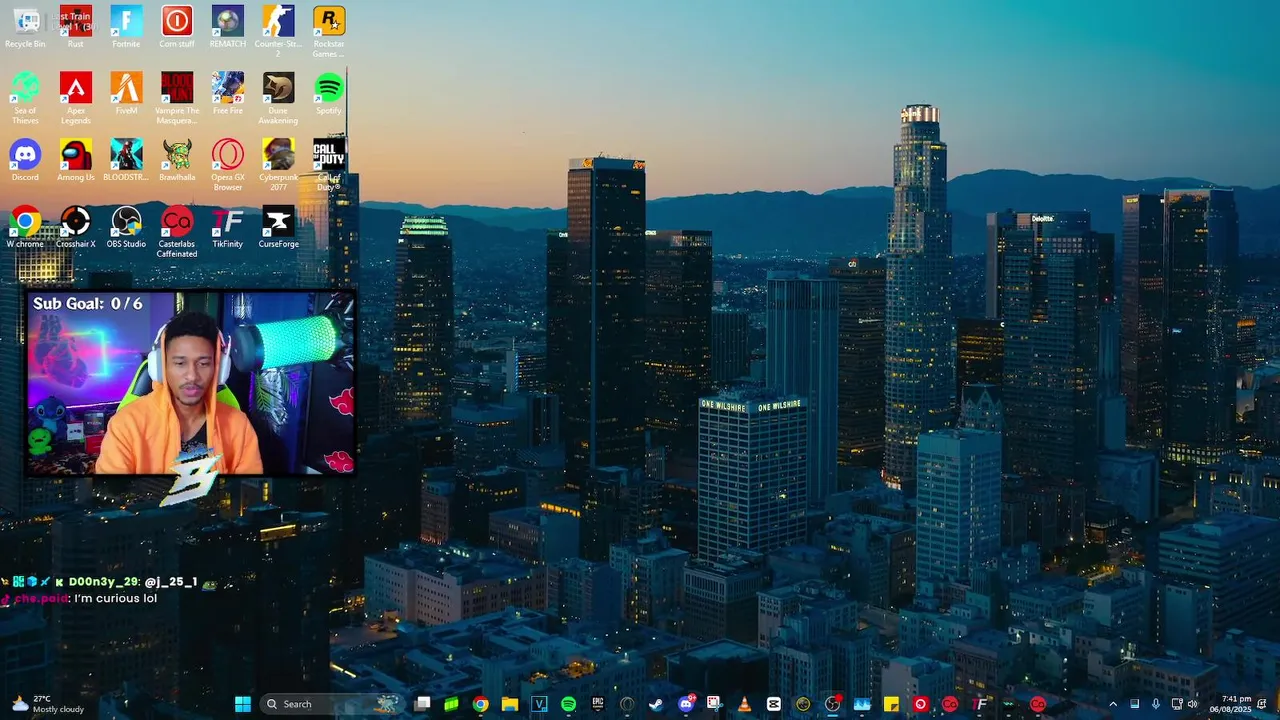1280x720 pixels.
Task: Open the FiveM desktop shortcut
Action: tap(126, 94)
